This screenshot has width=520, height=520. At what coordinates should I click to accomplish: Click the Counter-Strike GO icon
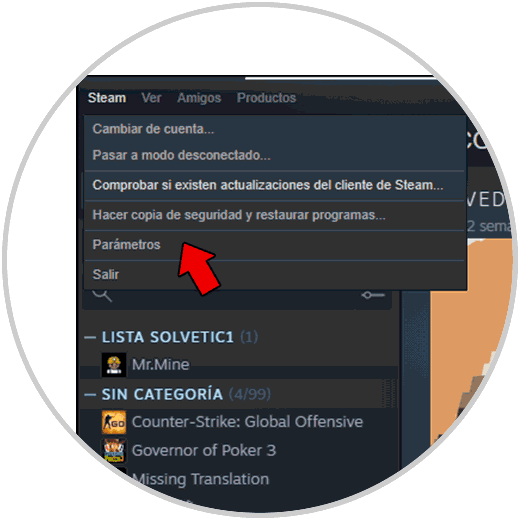point(114,422)
